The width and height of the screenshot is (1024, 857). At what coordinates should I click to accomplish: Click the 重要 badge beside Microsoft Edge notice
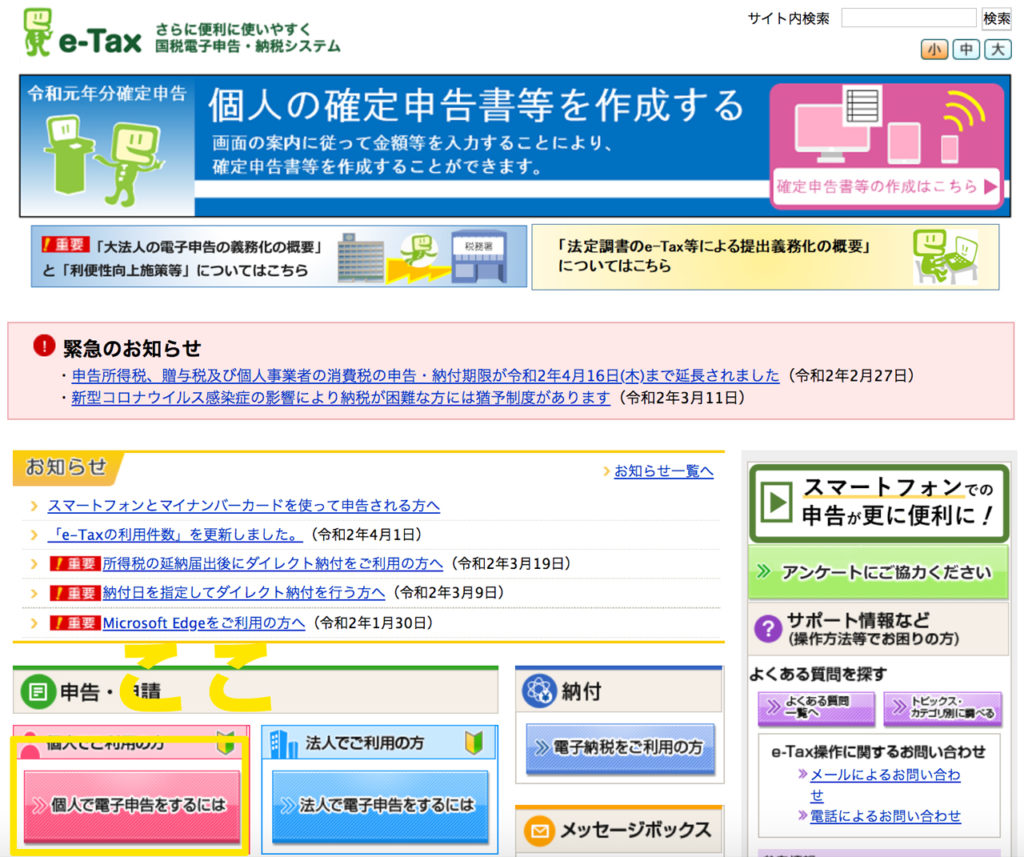[x=74, y=623]
